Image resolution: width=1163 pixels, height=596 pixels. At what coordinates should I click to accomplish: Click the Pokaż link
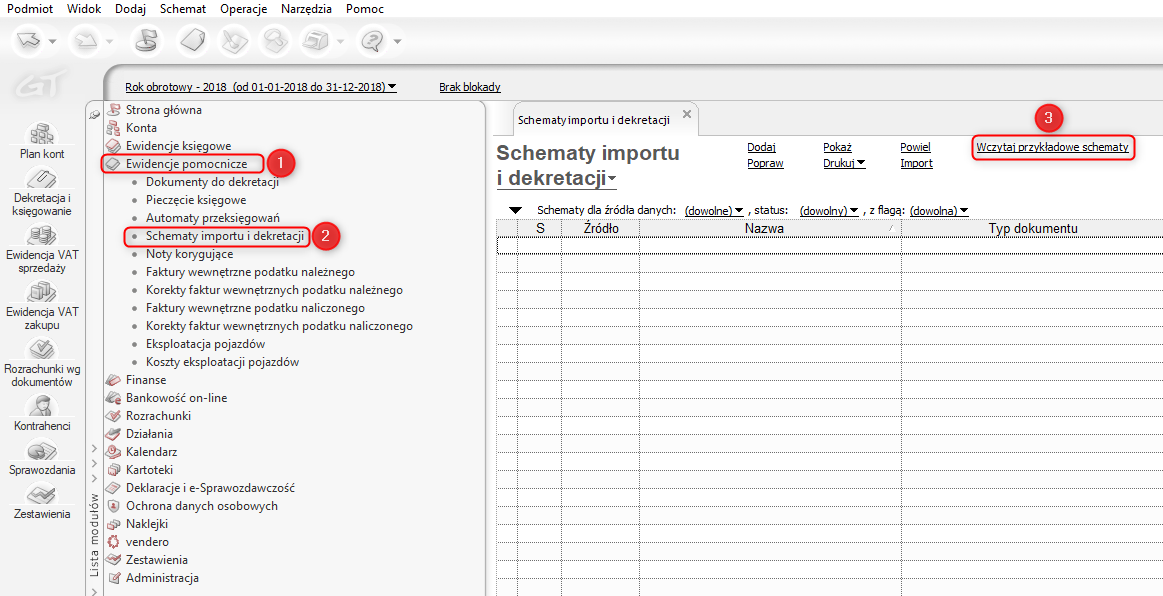837,147
